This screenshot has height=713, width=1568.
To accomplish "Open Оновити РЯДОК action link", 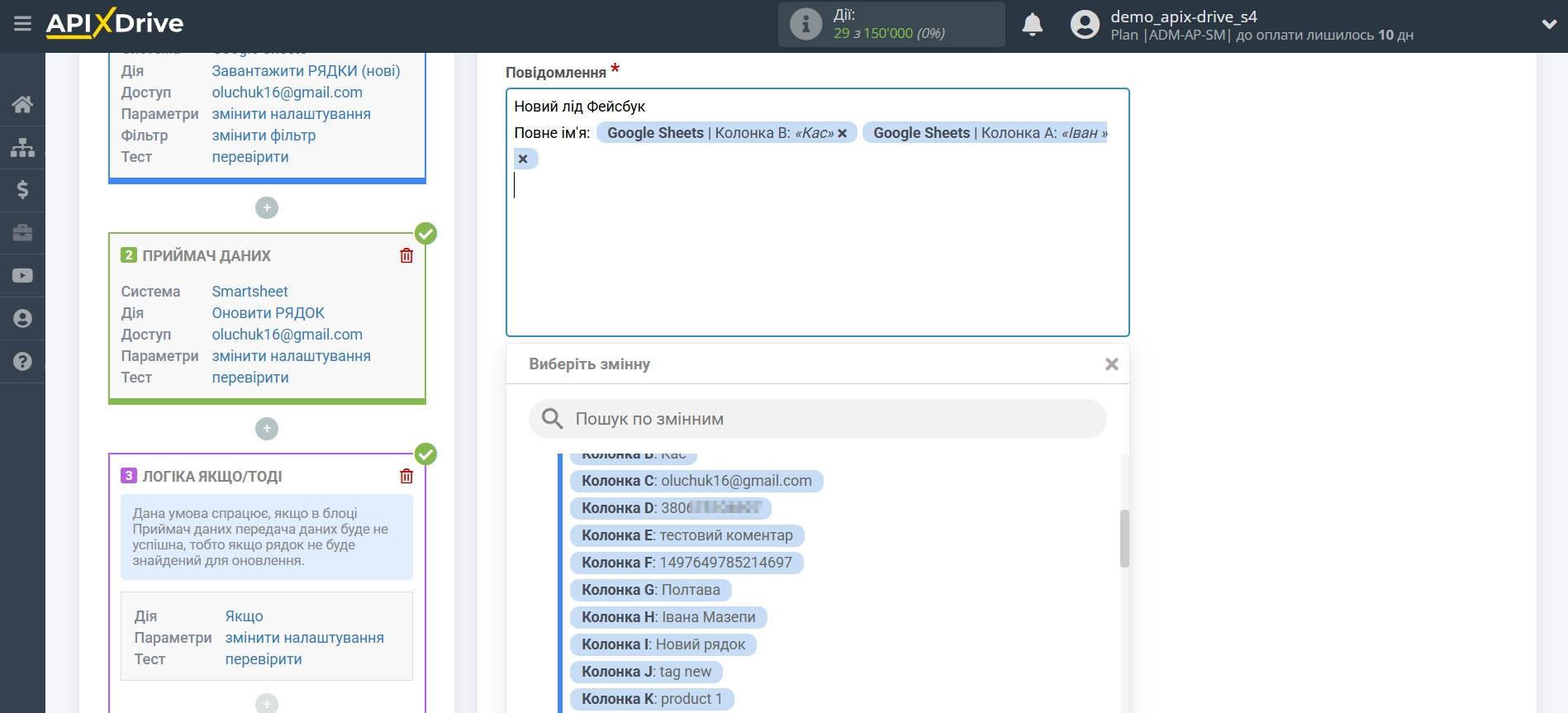I will (268, 313).
